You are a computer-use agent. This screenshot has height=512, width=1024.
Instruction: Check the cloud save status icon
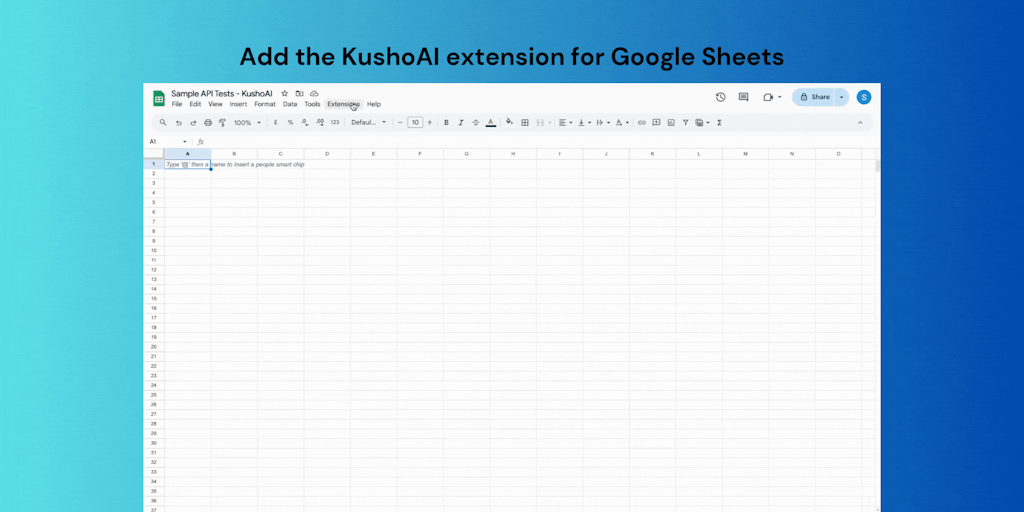point(314,93)
